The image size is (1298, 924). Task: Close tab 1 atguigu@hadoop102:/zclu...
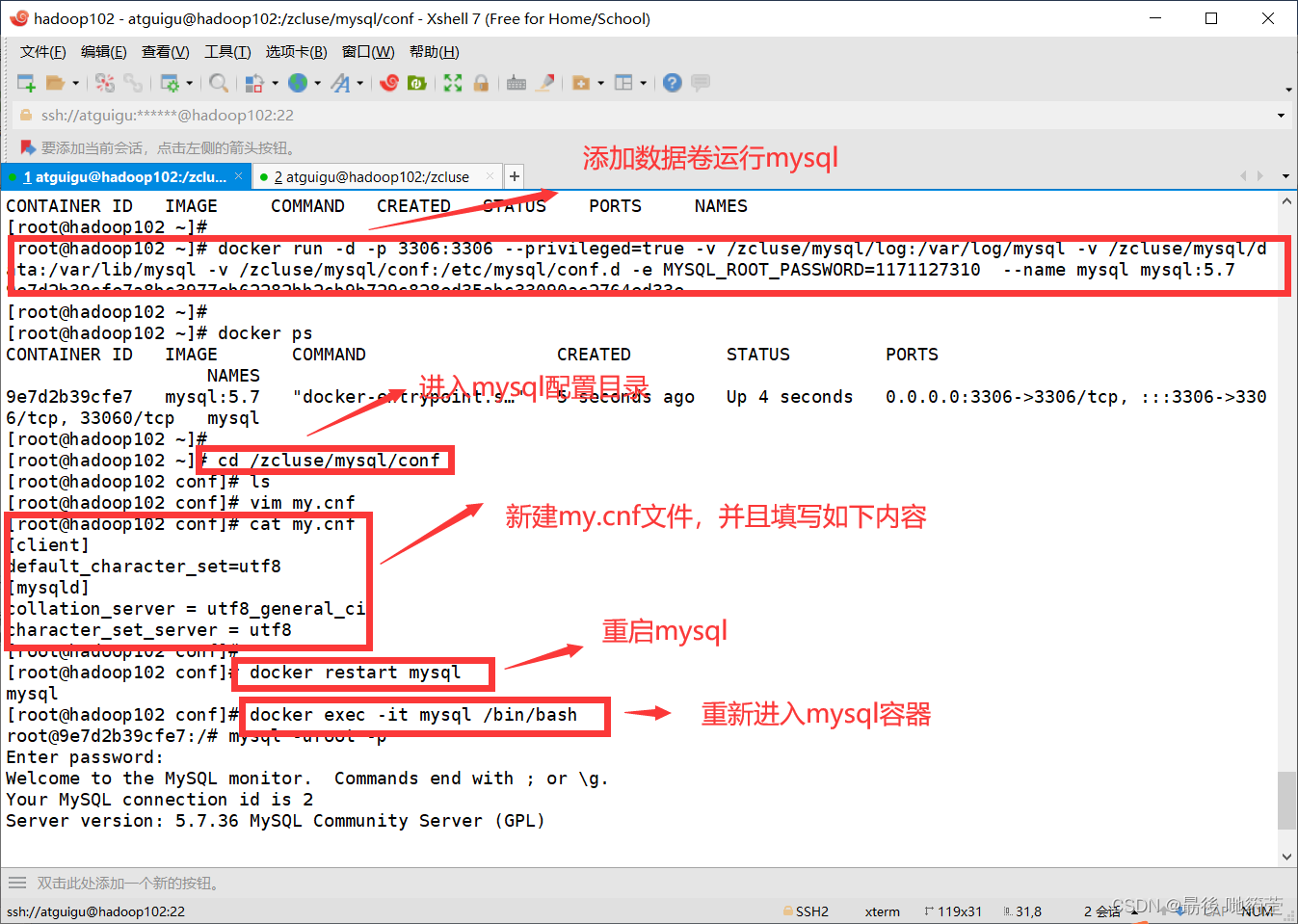point(239,176)
